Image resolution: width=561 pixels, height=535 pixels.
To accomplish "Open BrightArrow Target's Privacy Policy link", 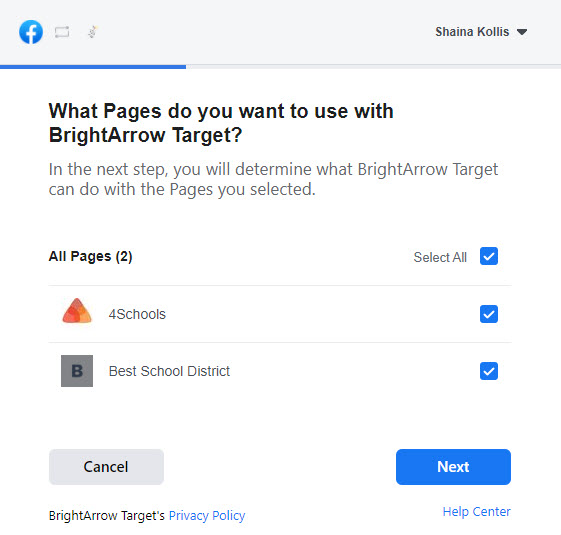I will pyautogui.click(x=207, y=516).
